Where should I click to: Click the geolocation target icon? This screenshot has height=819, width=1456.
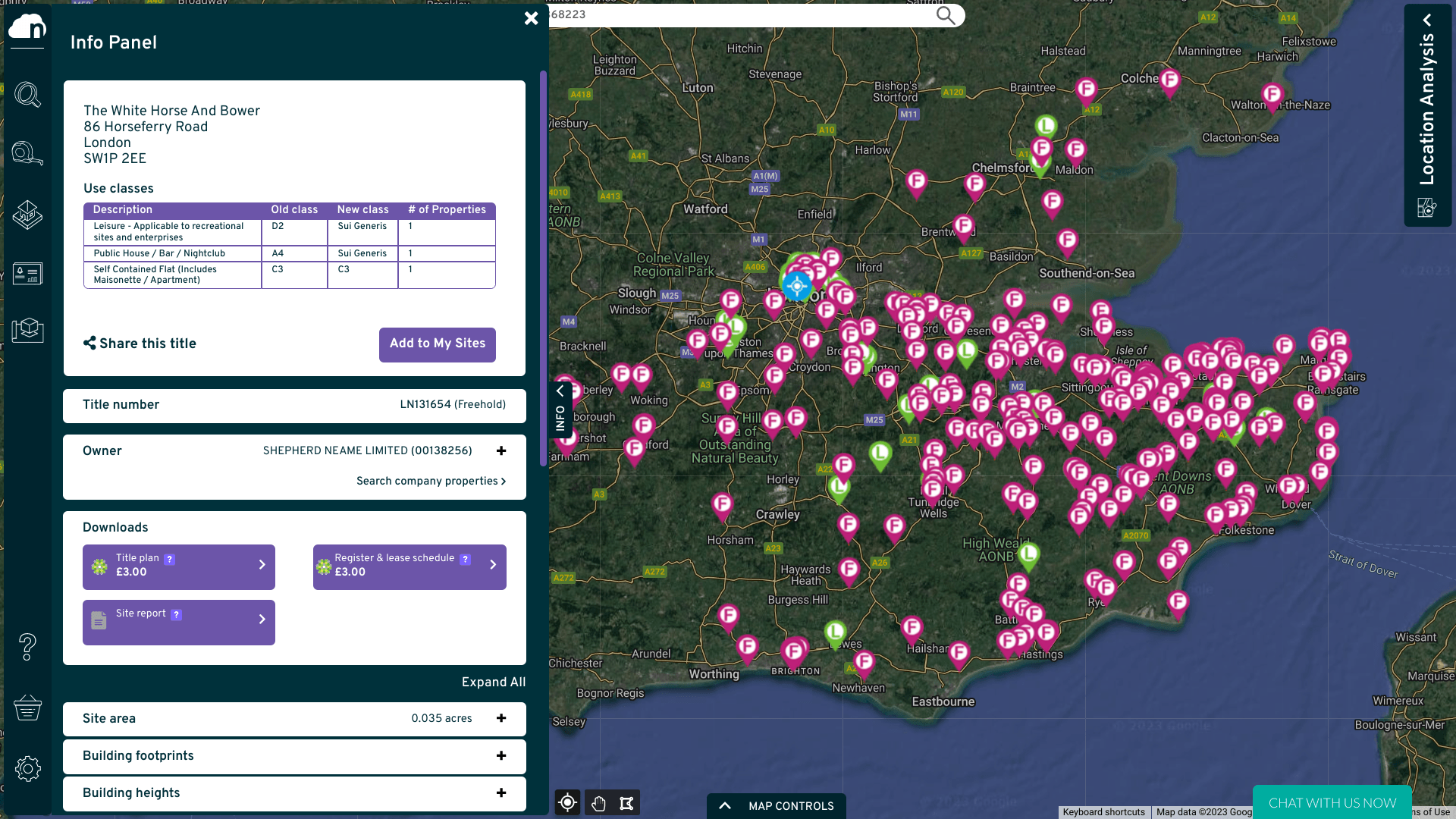click(x=567, y=802)
